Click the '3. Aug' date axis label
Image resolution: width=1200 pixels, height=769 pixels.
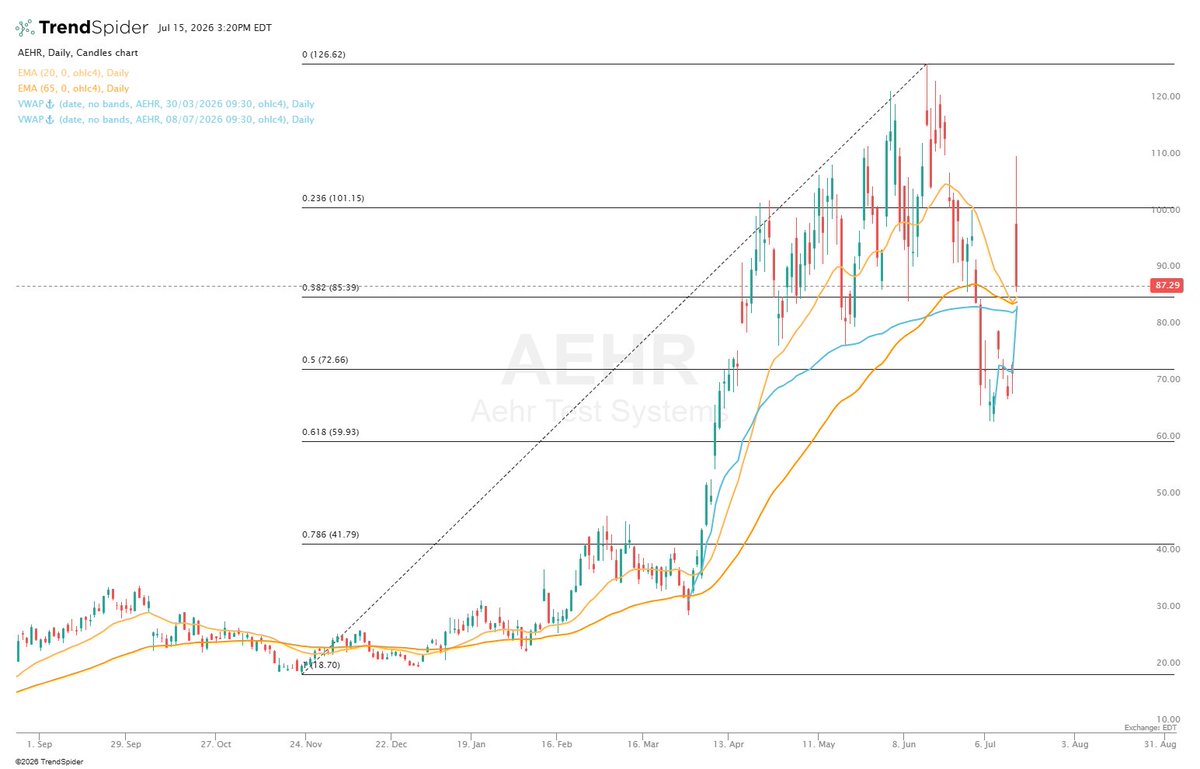point(1075,744)
